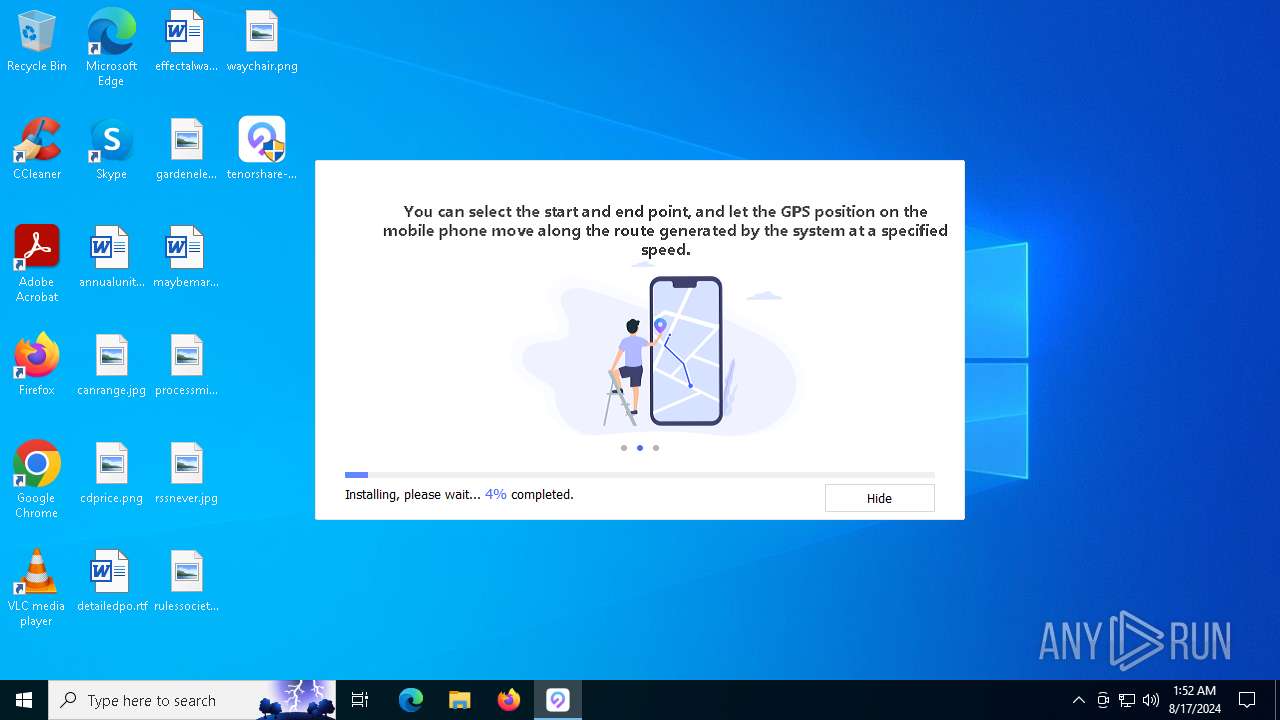Viewport: 1280px width, 720px height.
Task: Select the first slide indicator dot
Action: coord(624,448)
